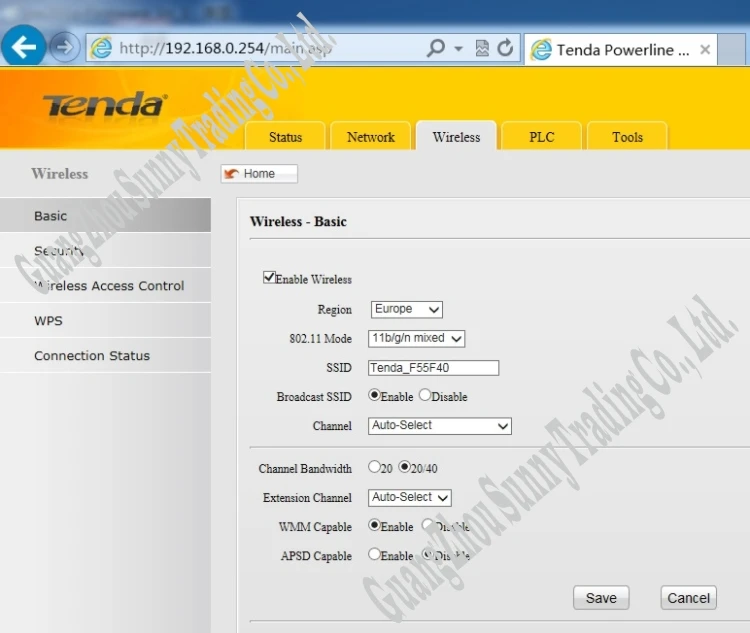750x633 pixels.
Task: Open the Tools tab
Action: click(627, 137)
